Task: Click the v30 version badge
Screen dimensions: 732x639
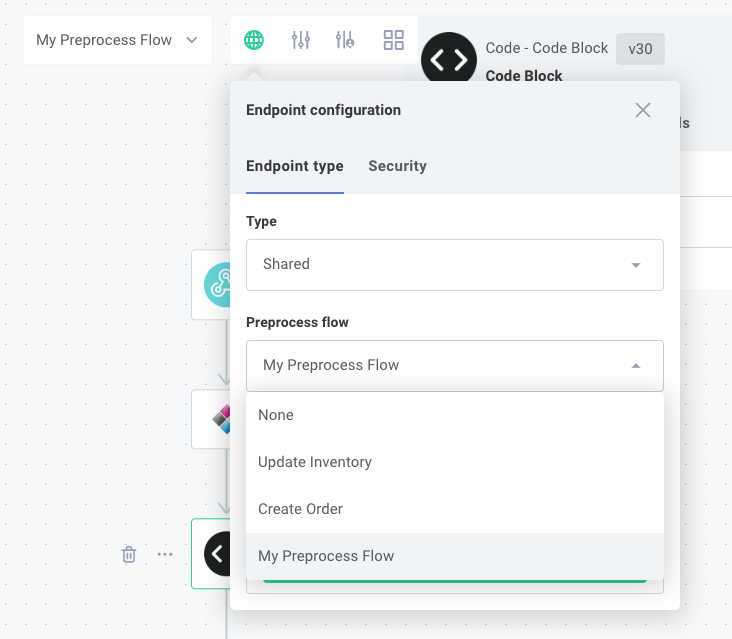Action: (640, 49)
